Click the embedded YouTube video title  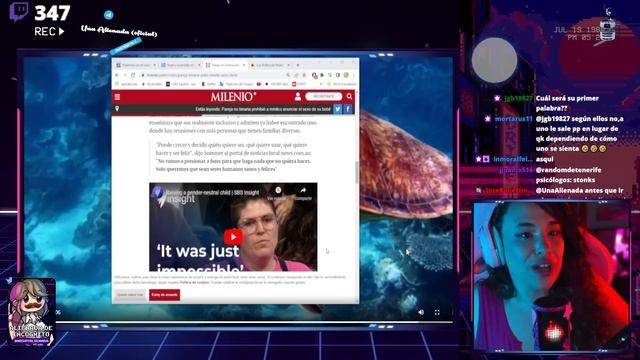tap(212, 192)
